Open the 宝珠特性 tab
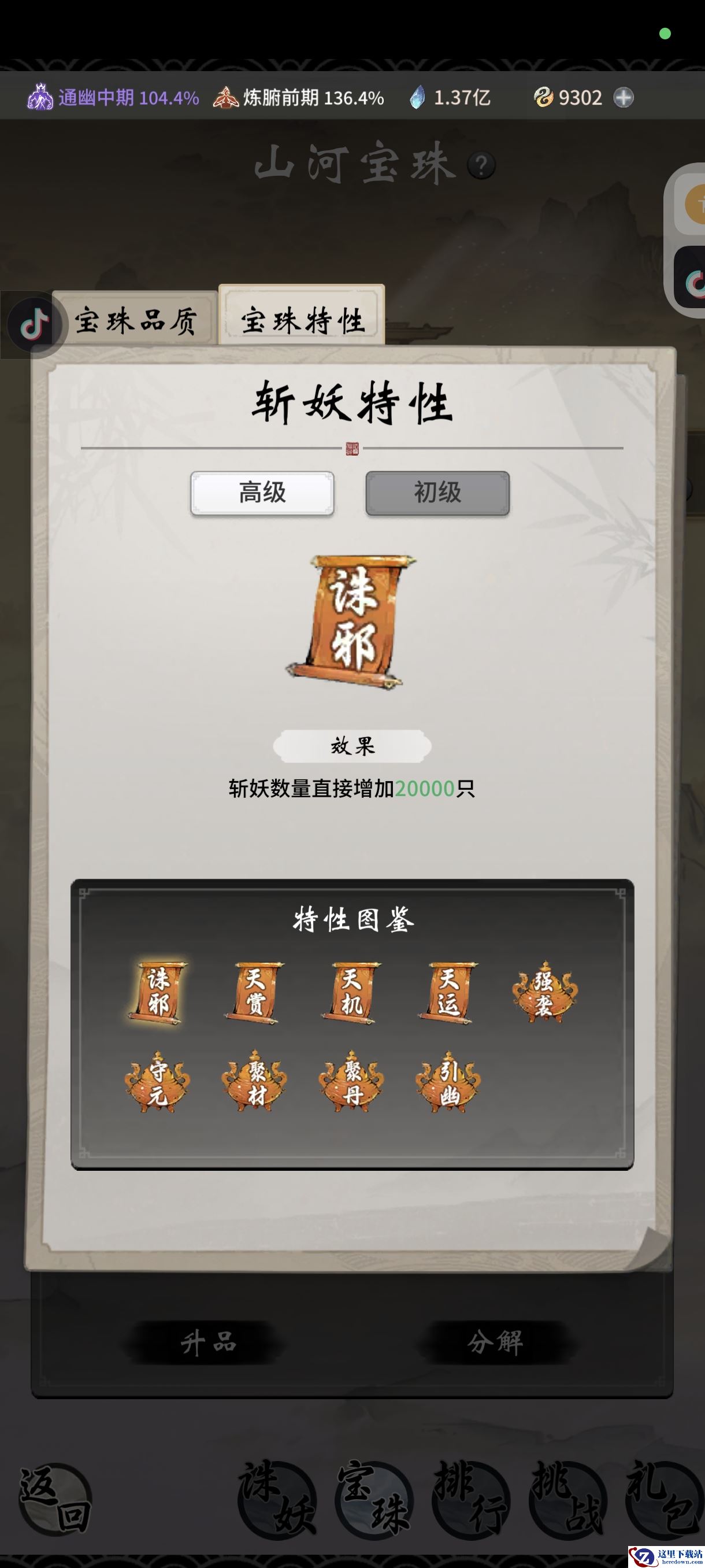The width and height of the screenshot is (705, 1568). click(302, 317)
